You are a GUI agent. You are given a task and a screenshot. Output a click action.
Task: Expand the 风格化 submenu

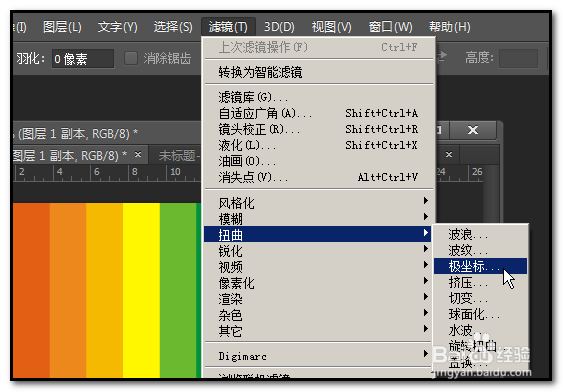coord(318,203)
